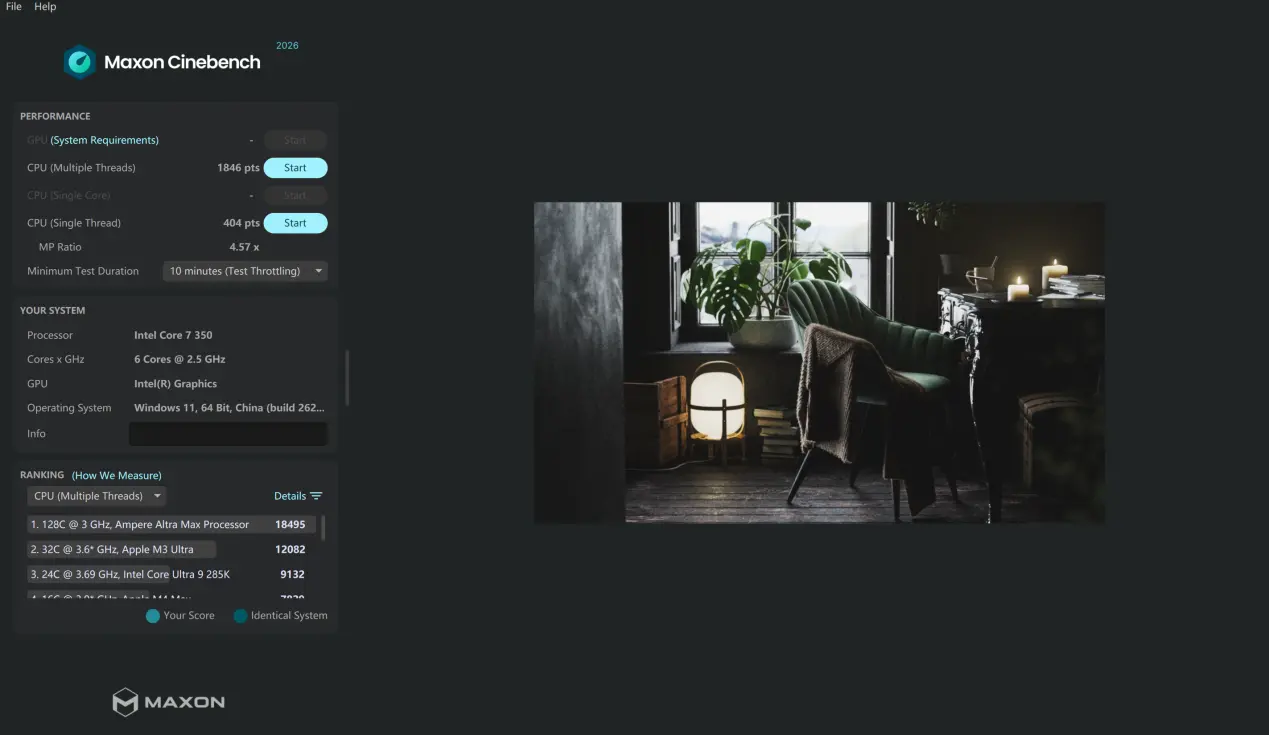The width and height of the screenshot is (1269, 735).
Task: Open the Minimum Test Duration dropdown
Action: (x=245, y=271)
